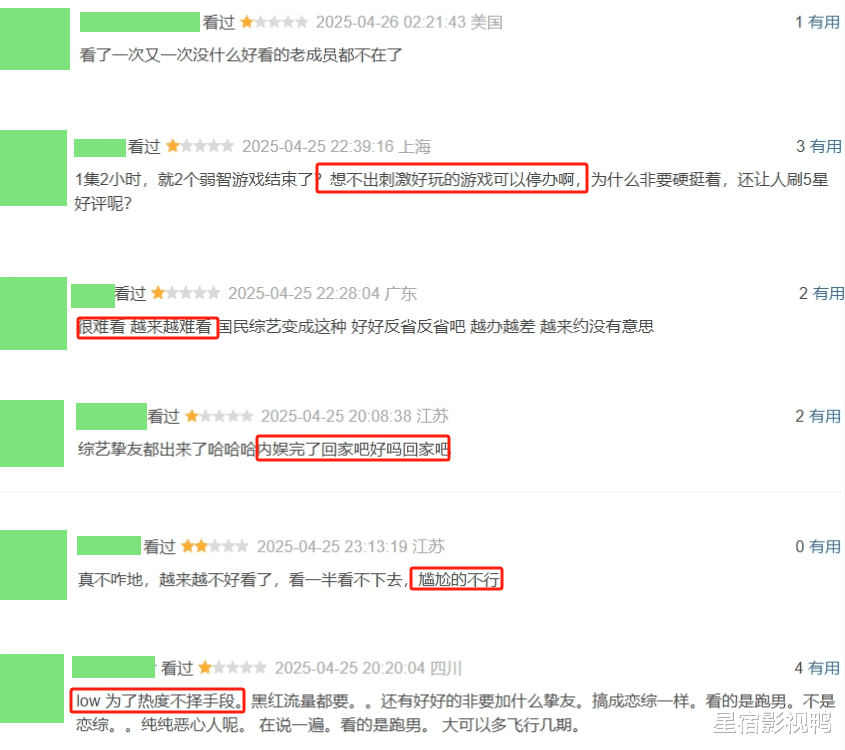This screenshot has width=845, height=750.
Task: Click the two-star rating of the 23:13:19 review
Action: (x=214, y=546)
